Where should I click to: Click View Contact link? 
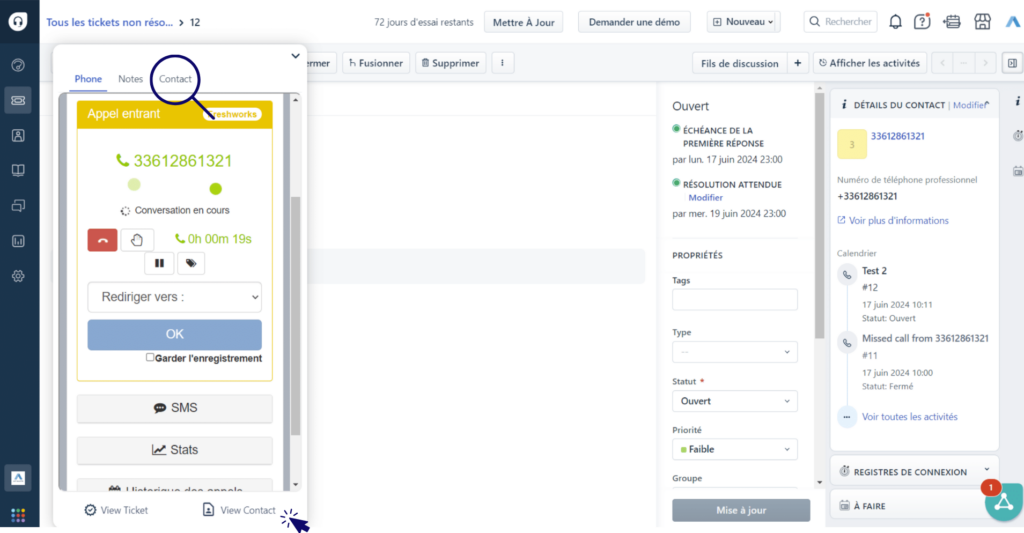point(239,510)
